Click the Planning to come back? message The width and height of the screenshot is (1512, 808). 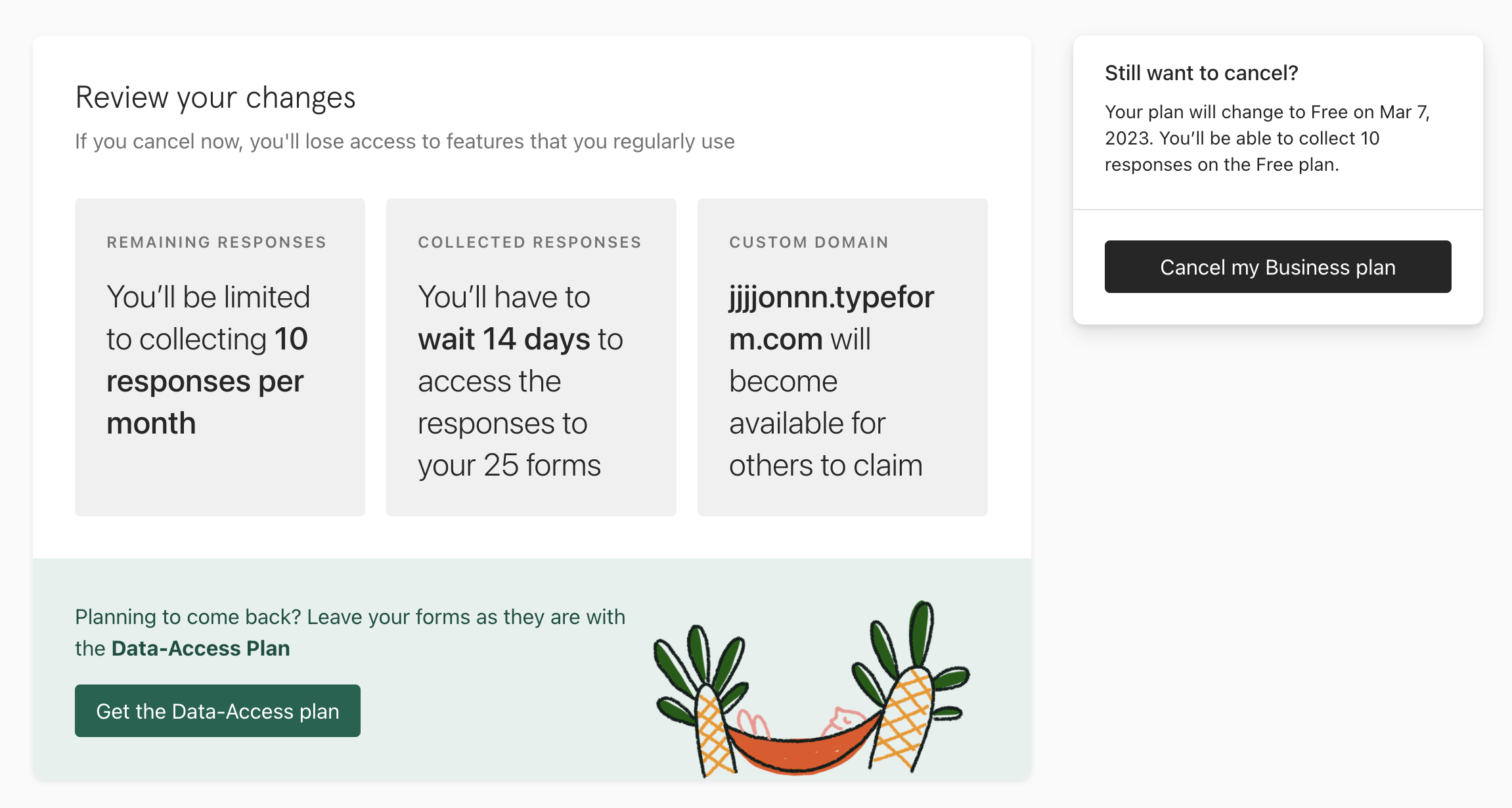[350, 633]
